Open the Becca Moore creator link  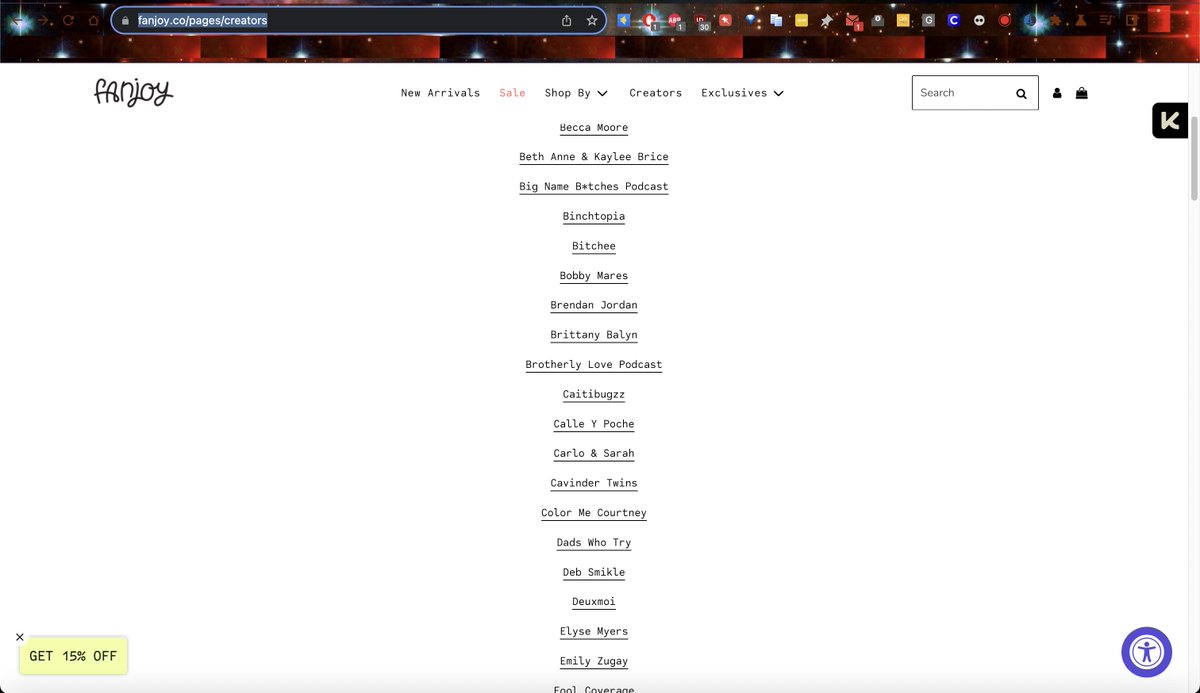click(594, 128)
